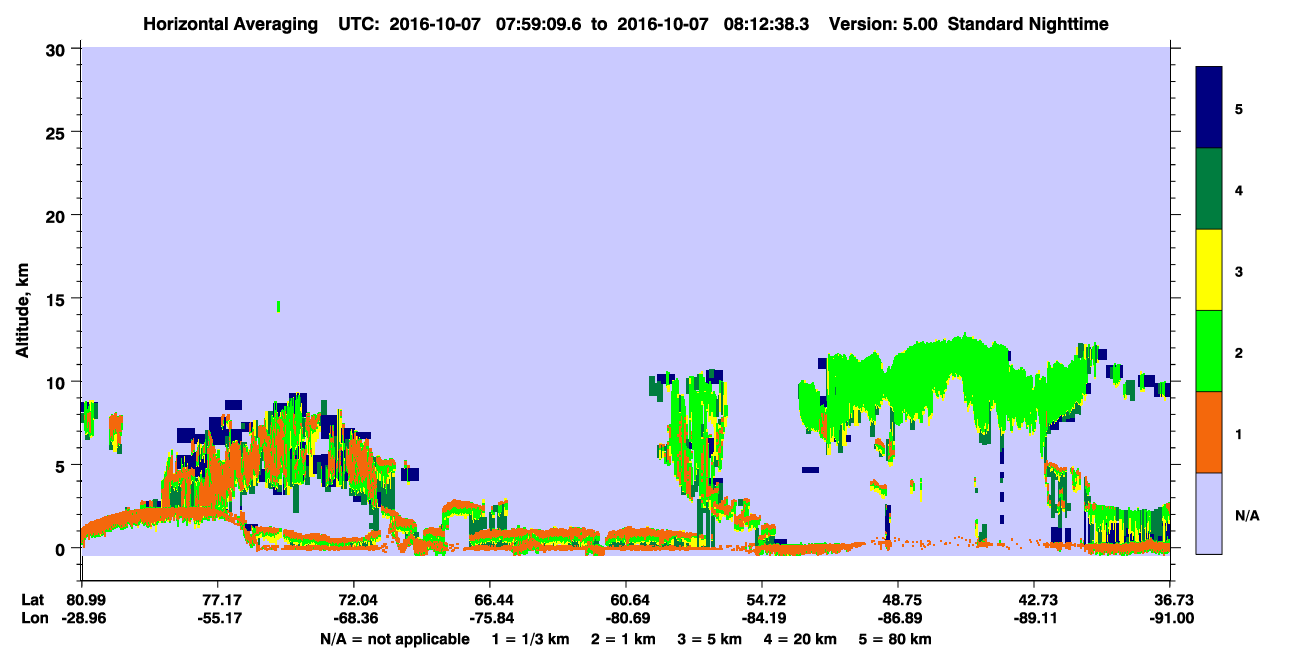Click the dark green level 4 legend swatch
Screen dimensions: 1300x667
coord(1209,189)
